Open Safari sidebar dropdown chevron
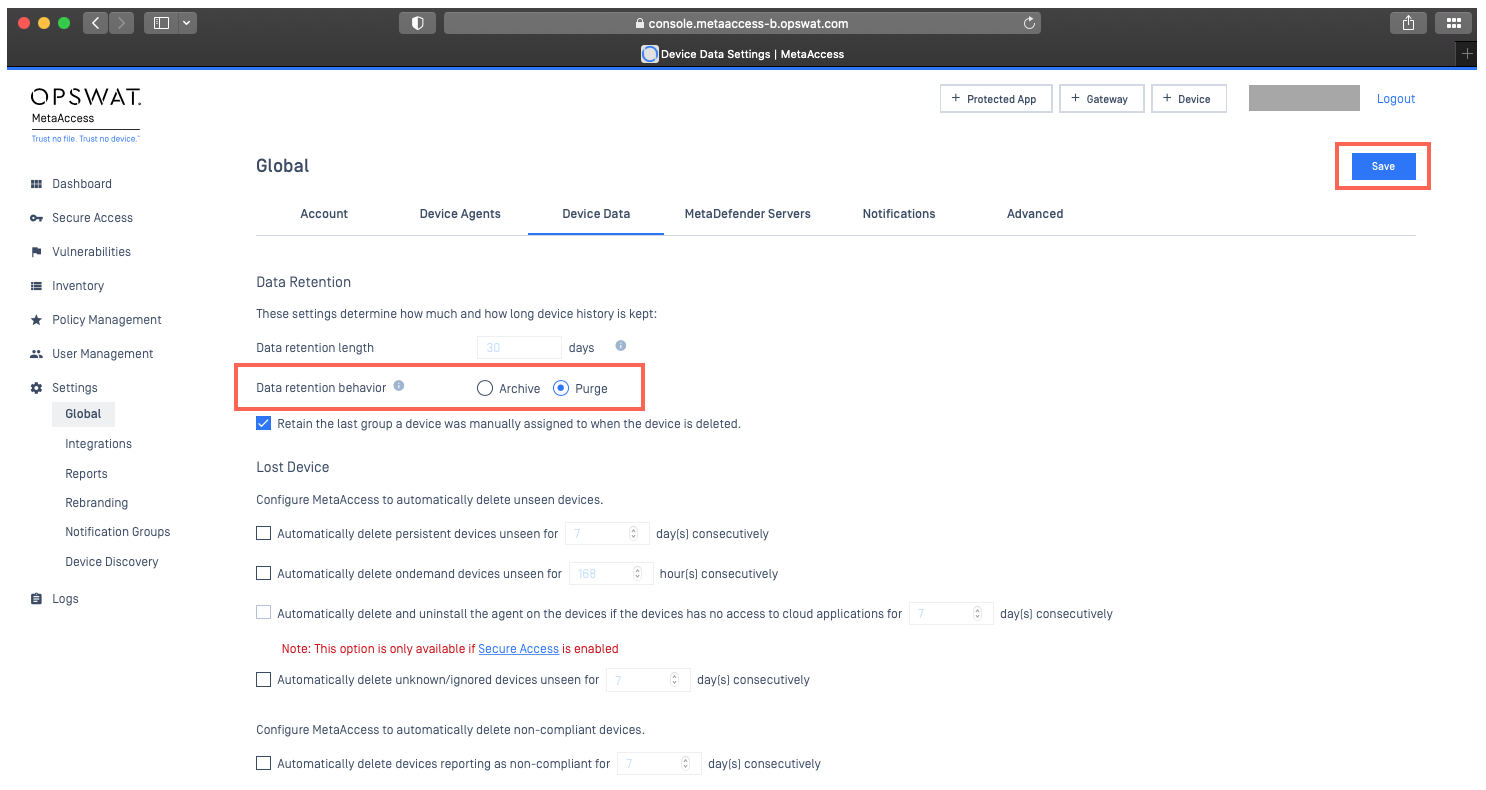 pyautogui.click(x=187, y=23)
